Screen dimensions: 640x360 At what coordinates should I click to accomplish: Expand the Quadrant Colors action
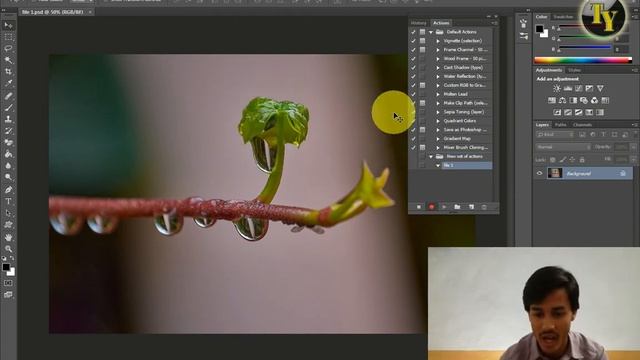click(x=438, y=121)
